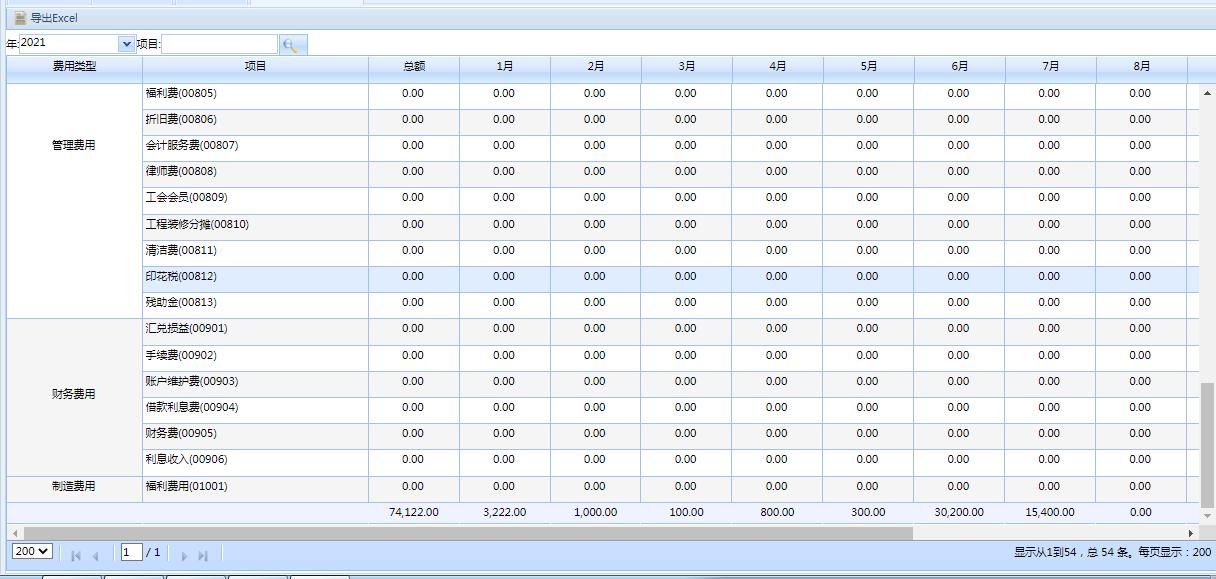Image resolution: width=1216 pixels, height=579 pixels.
Task: Select the 折旧费(00806) row
Action: pos(670,120)
